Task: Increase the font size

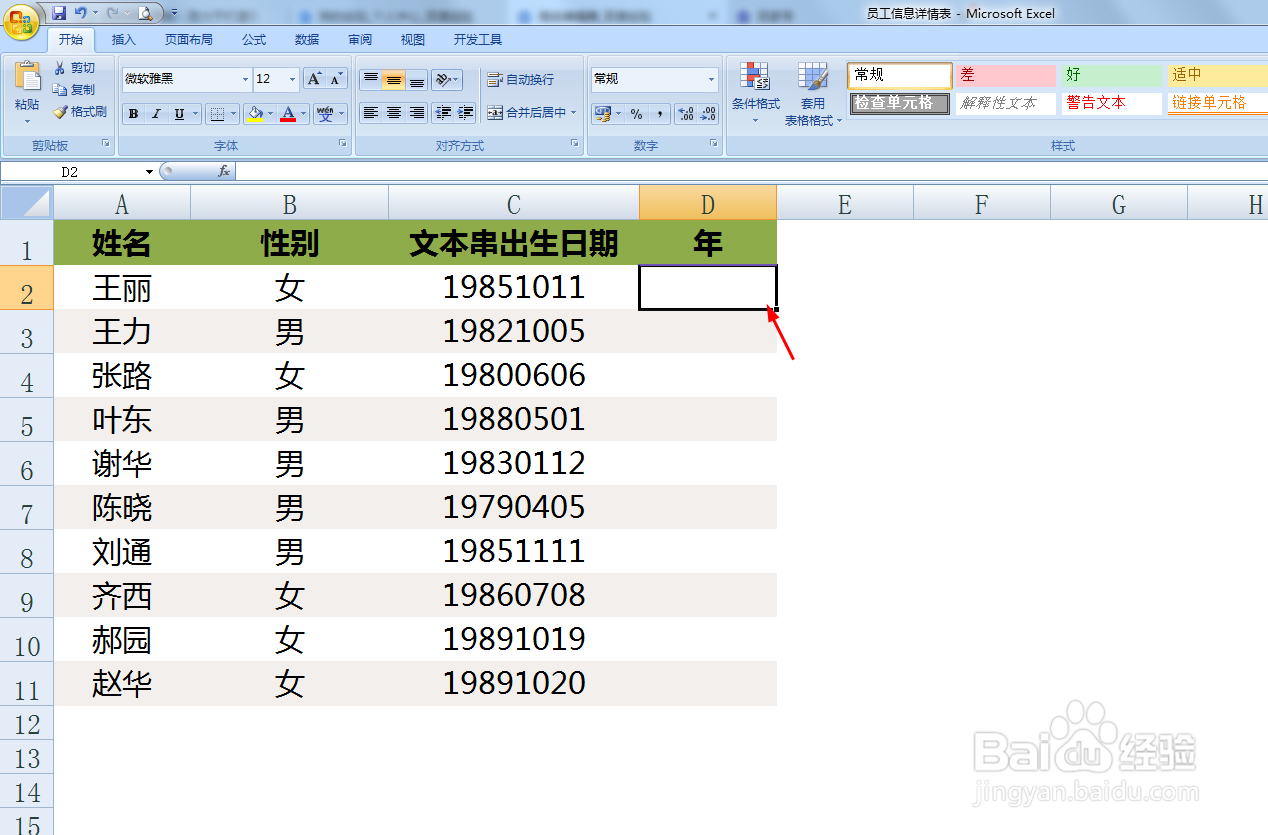Action: click(314, 79)
